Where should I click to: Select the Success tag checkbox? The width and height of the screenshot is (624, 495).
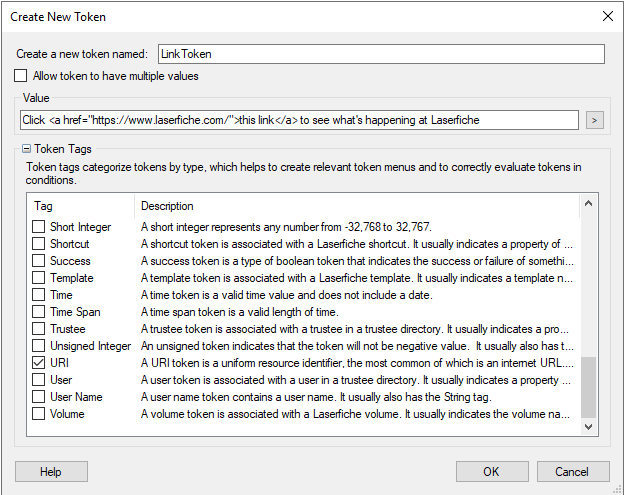38,261
